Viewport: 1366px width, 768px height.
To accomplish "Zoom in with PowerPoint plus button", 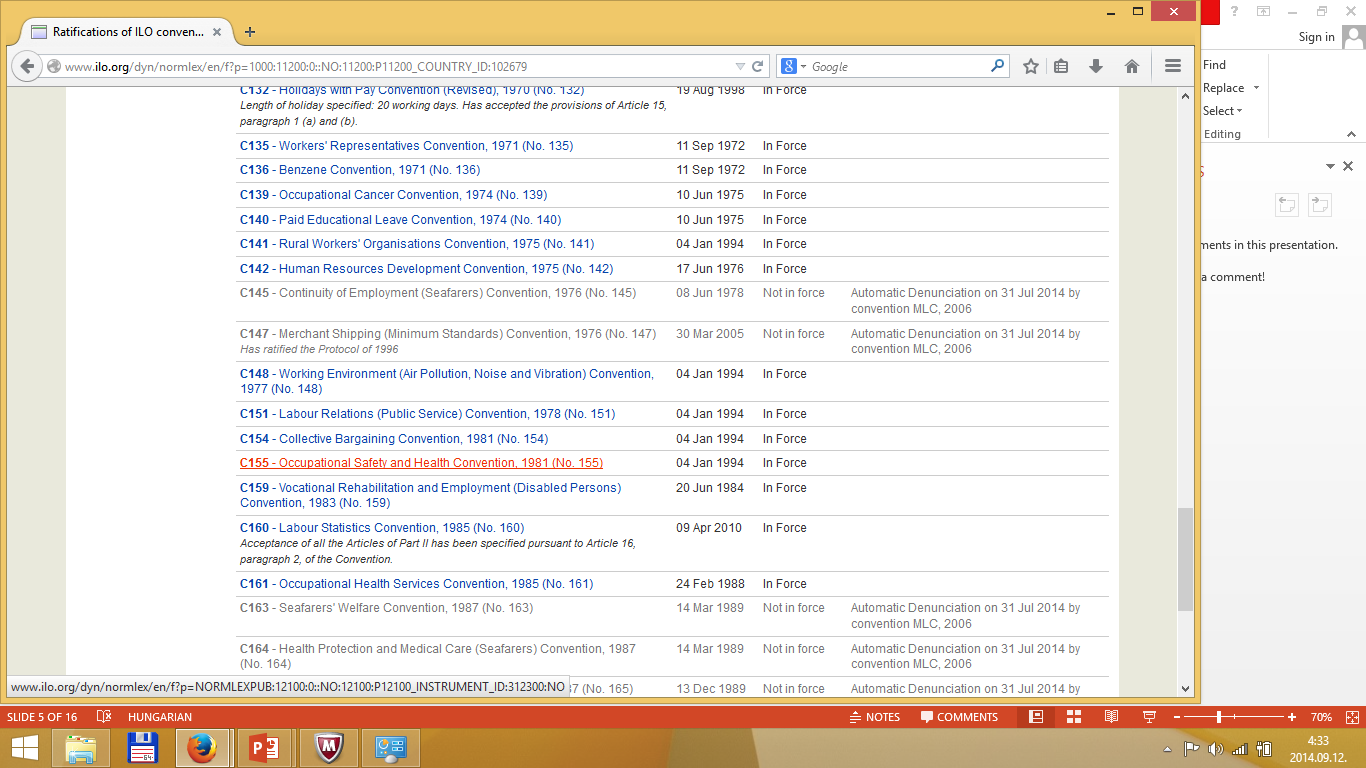I will pos(1292,717).
